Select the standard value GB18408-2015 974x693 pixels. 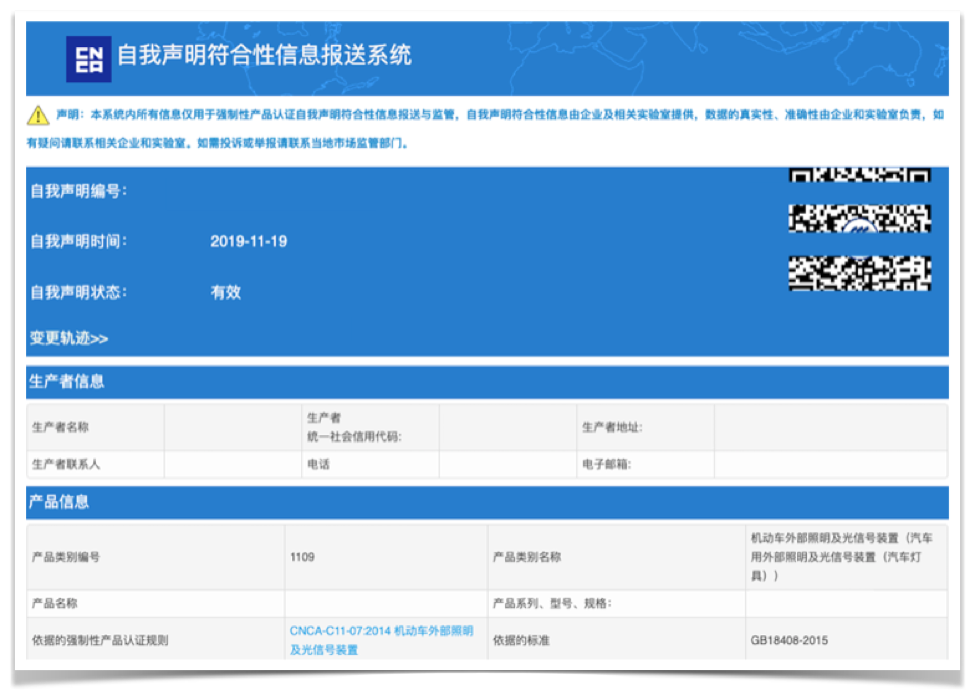(789, 640)
